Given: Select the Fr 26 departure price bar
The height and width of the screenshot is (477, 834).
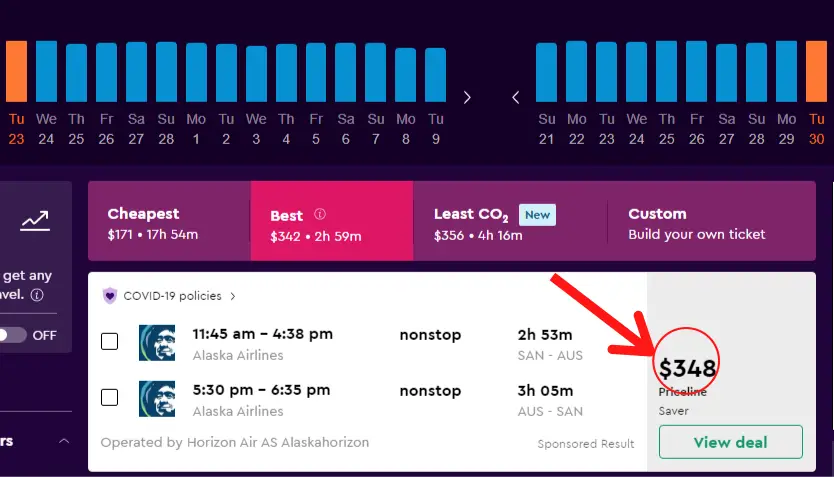Looking at the screenshot, I should tap(106, 72).
